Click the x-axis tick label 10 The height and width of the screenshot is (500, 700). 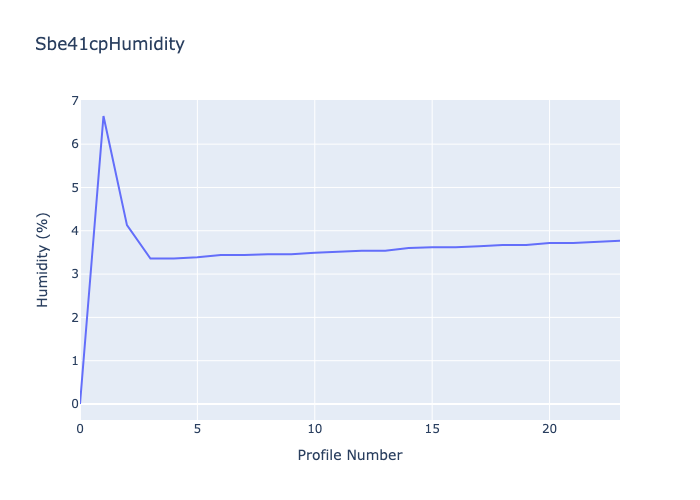(x=314, y=429)
